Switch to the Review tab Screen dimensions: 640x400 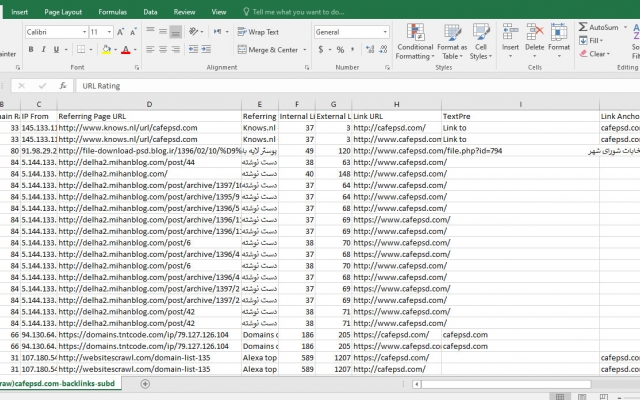tap(184, 12)
